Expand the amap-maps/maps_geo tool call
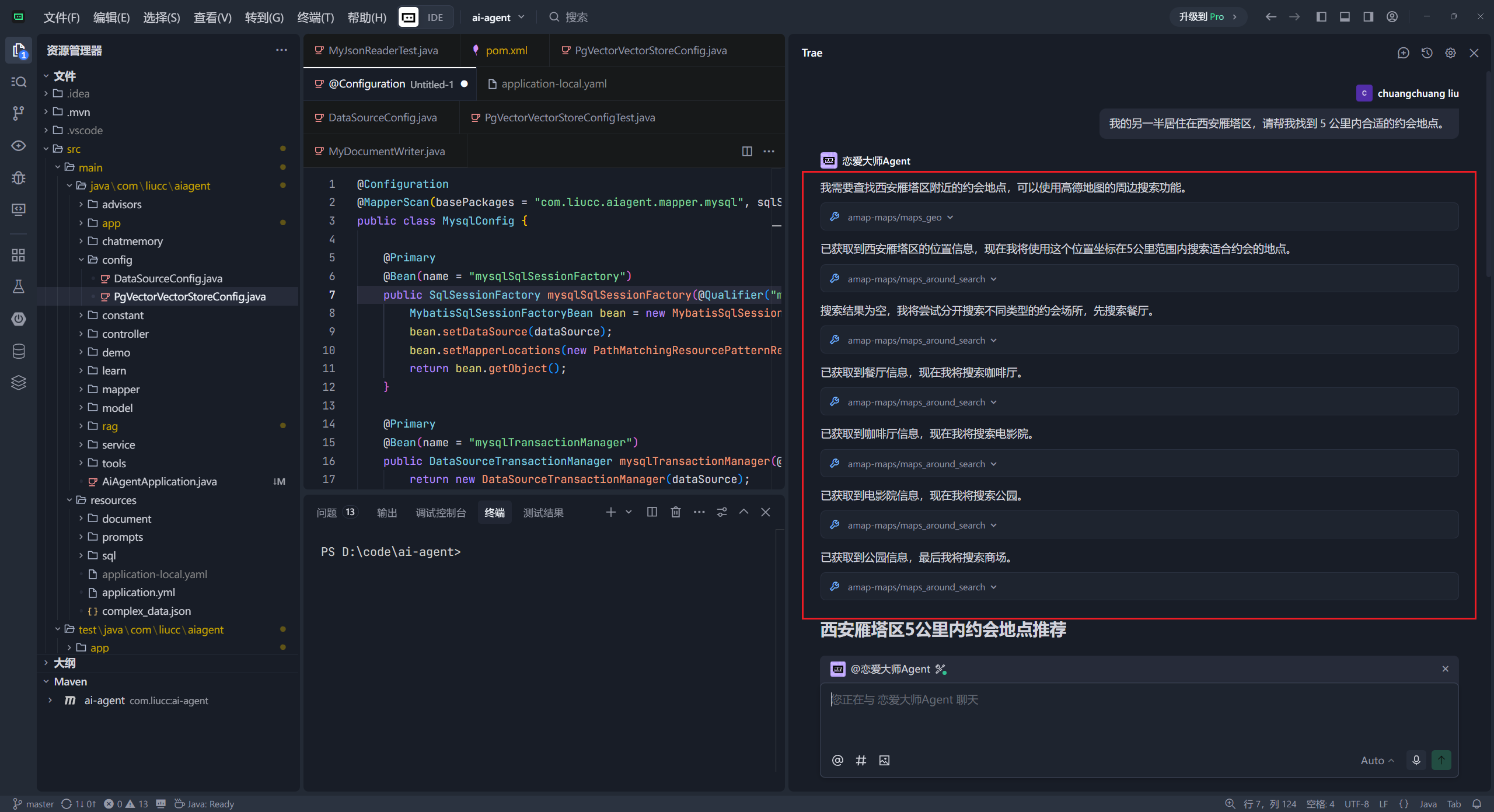The width and height of the screenshot is (1494, 812). pos(1139,217)
